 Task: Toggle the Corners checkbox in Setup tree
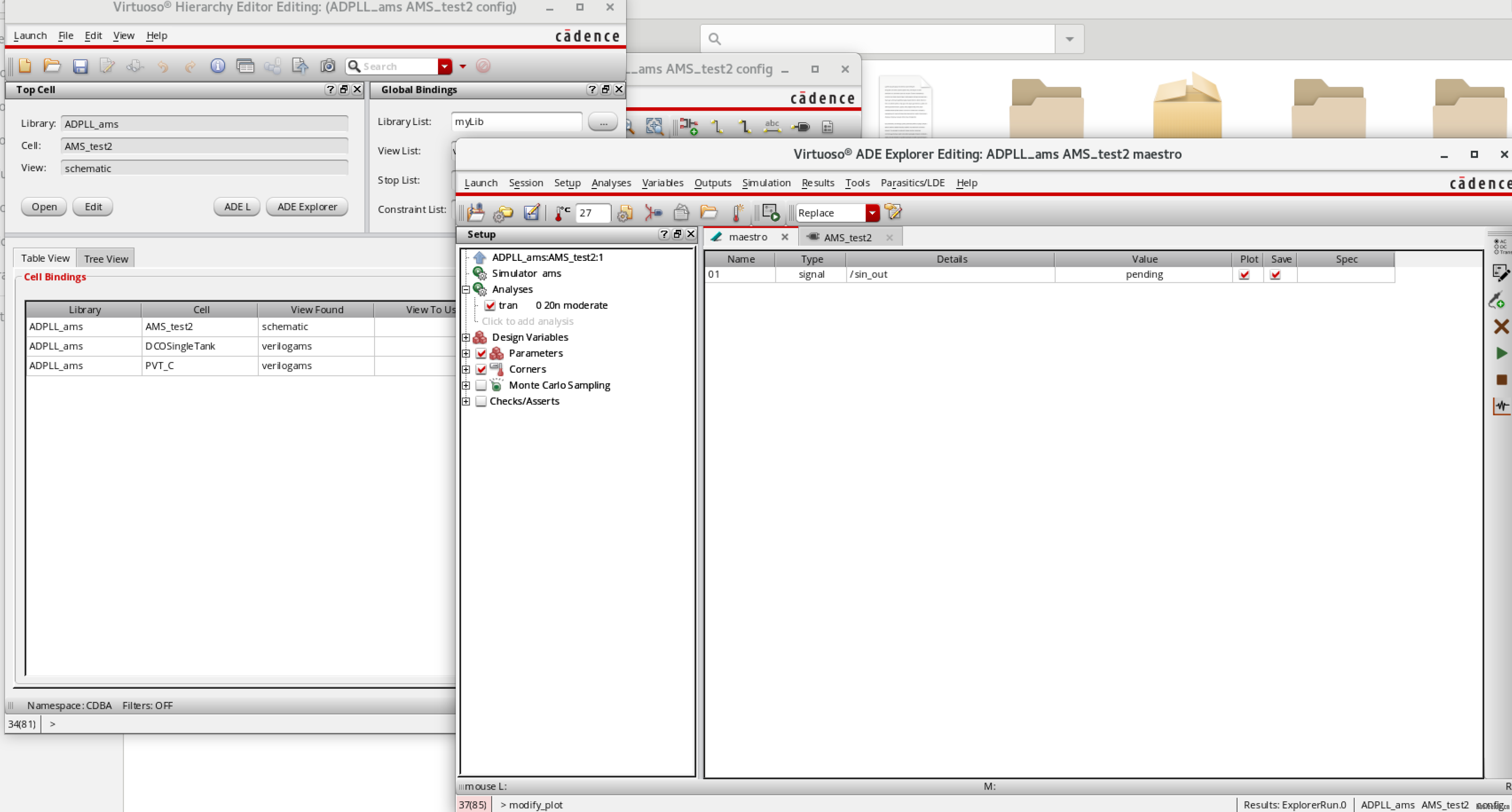[481, 369]
